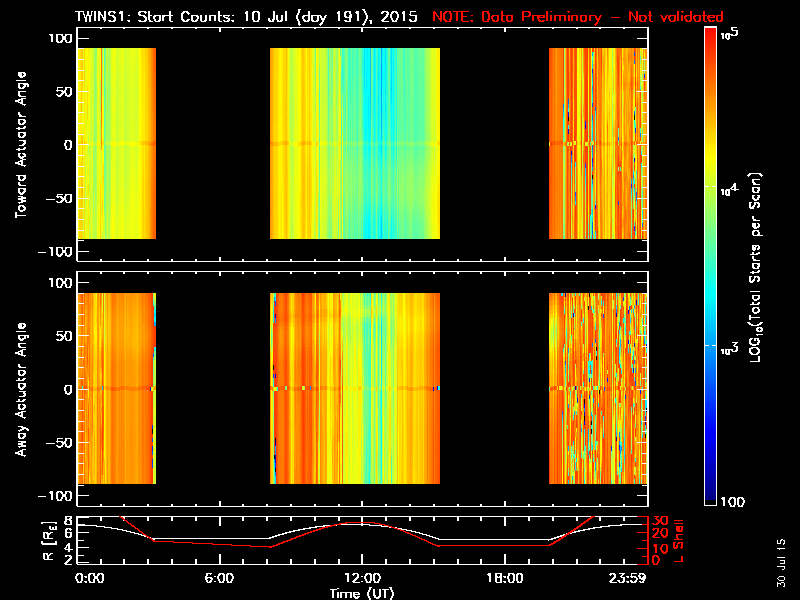800x600 pixels.
Task: Click the first data block in Away panel
Action: pos(116,388)
